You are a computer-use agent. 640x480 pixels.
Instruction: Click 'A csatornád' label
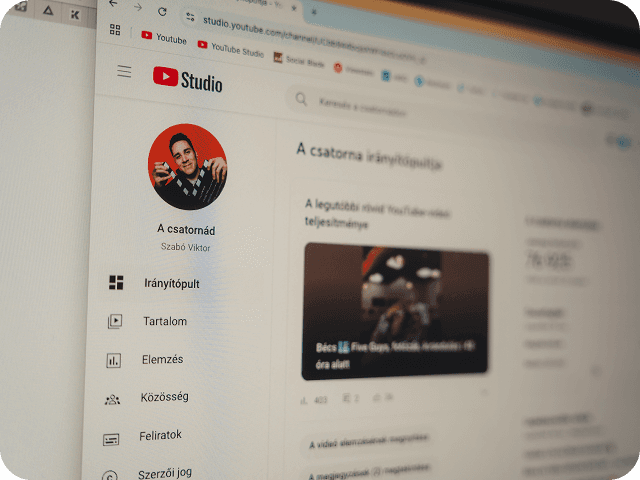[186, 230]
